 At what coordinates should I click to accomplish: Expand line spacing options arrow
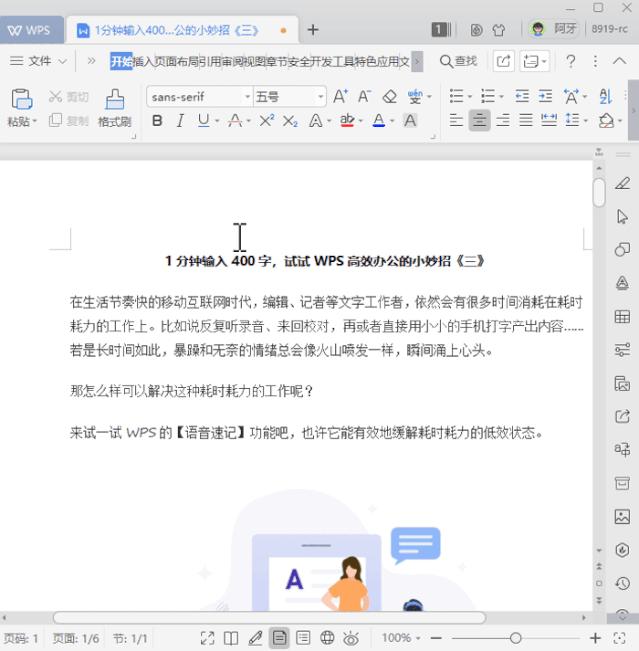point(585,121)
